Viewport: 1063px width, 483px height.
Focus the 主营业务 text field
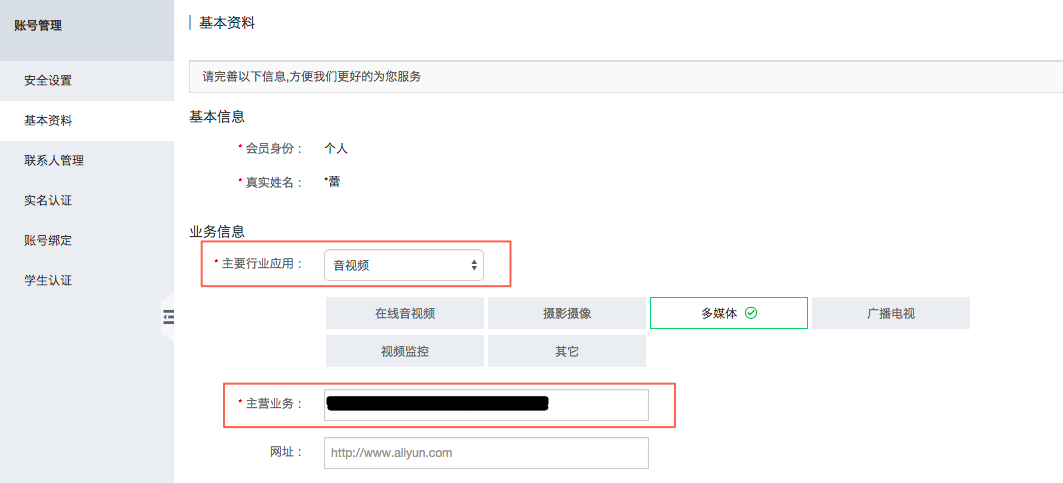pos(487,404)
